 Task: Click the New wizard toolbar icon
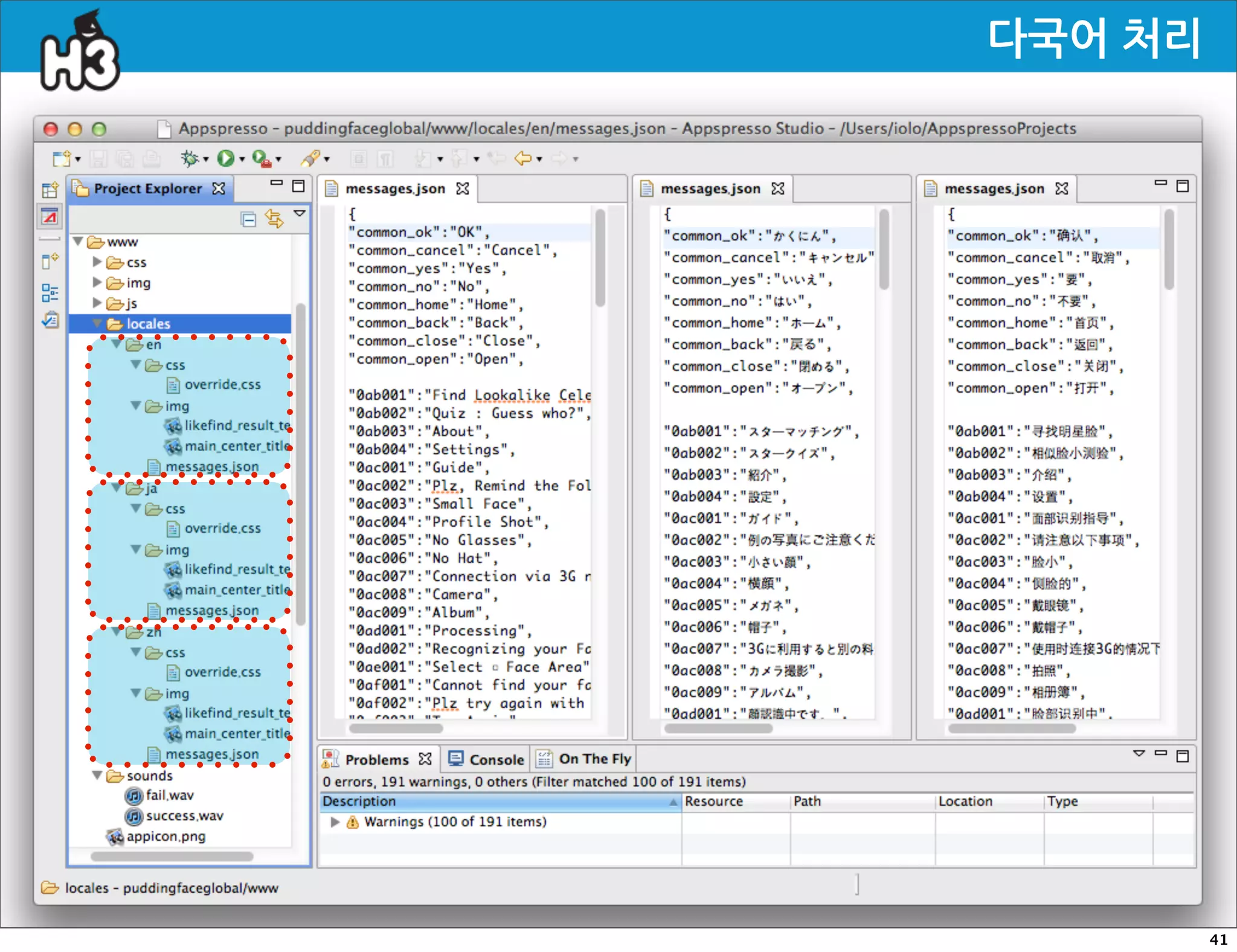61,159
